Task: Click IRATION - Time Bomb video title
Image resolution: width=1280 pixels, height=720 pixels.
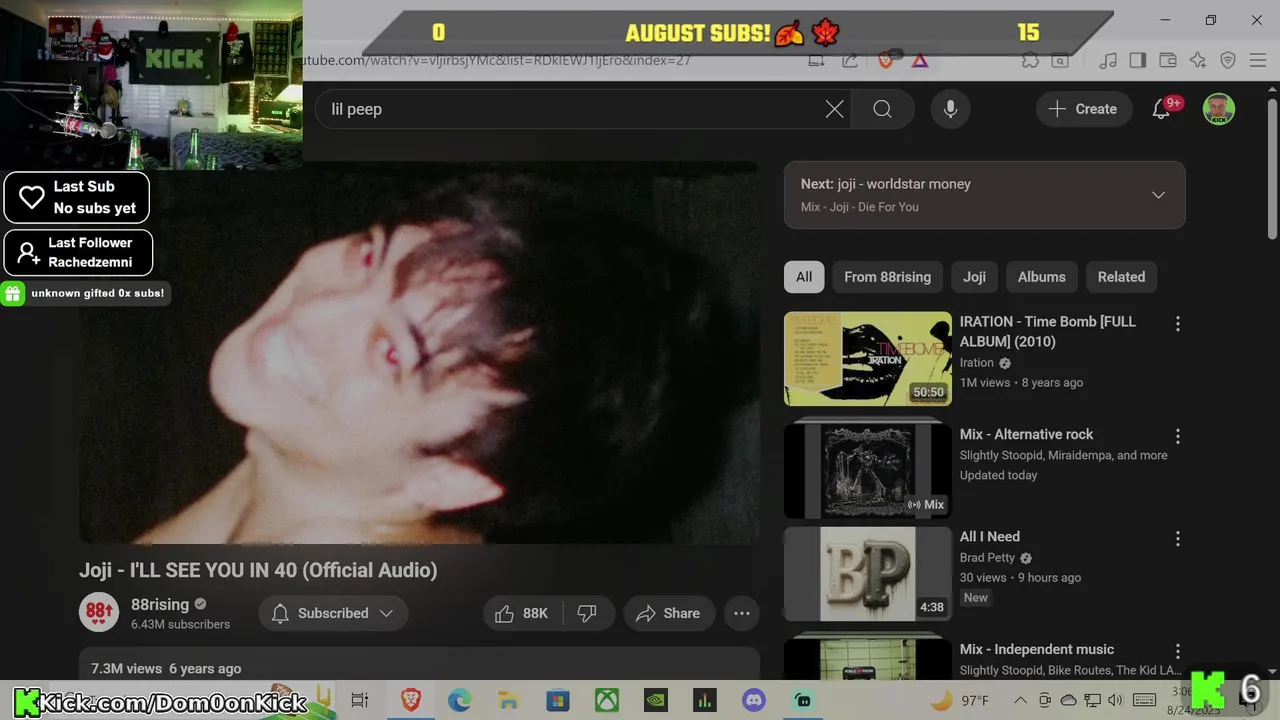Action: point(1047,331)
